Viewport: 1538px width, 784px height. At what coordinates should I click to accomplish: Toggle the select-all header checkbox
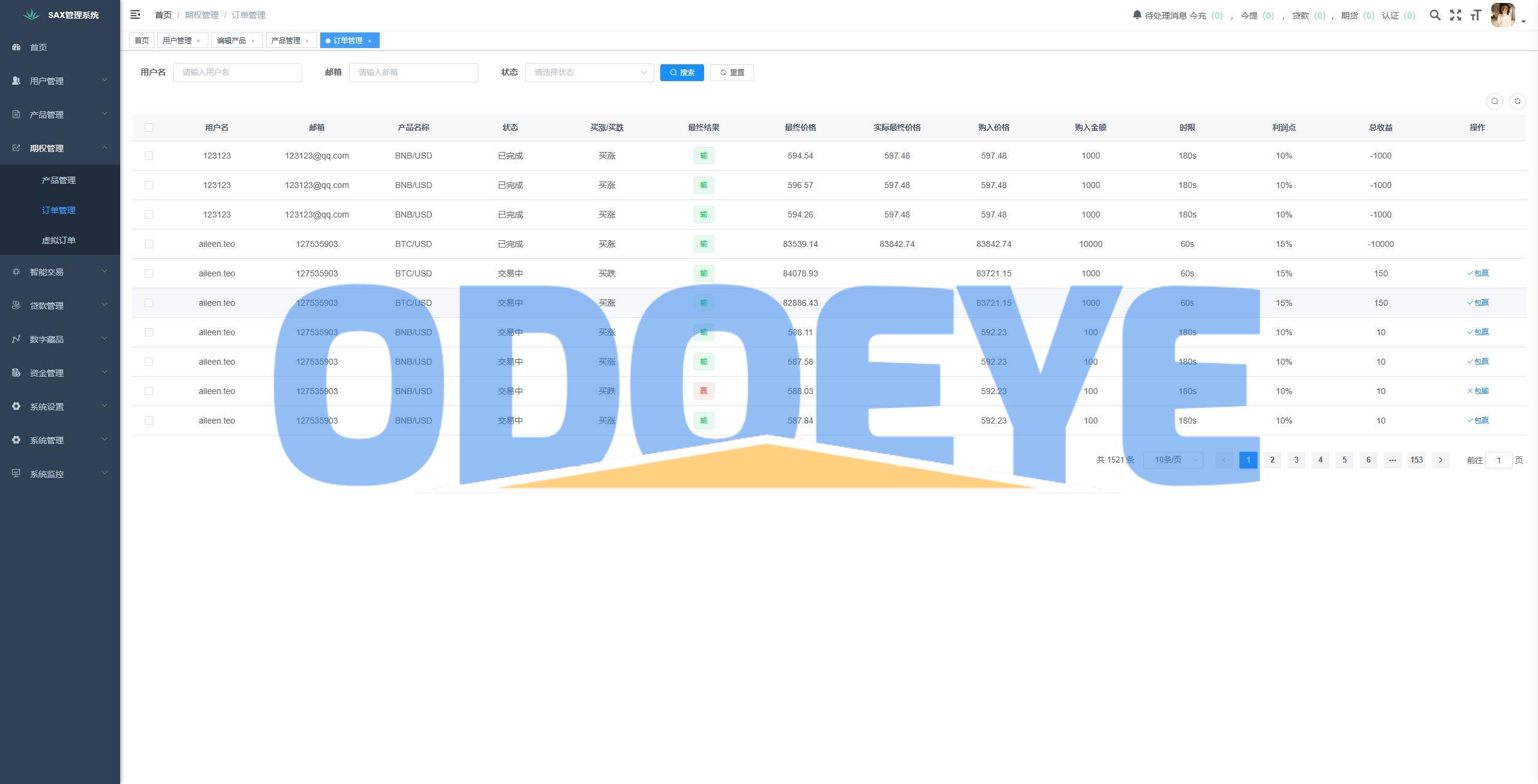click(149, 127)
